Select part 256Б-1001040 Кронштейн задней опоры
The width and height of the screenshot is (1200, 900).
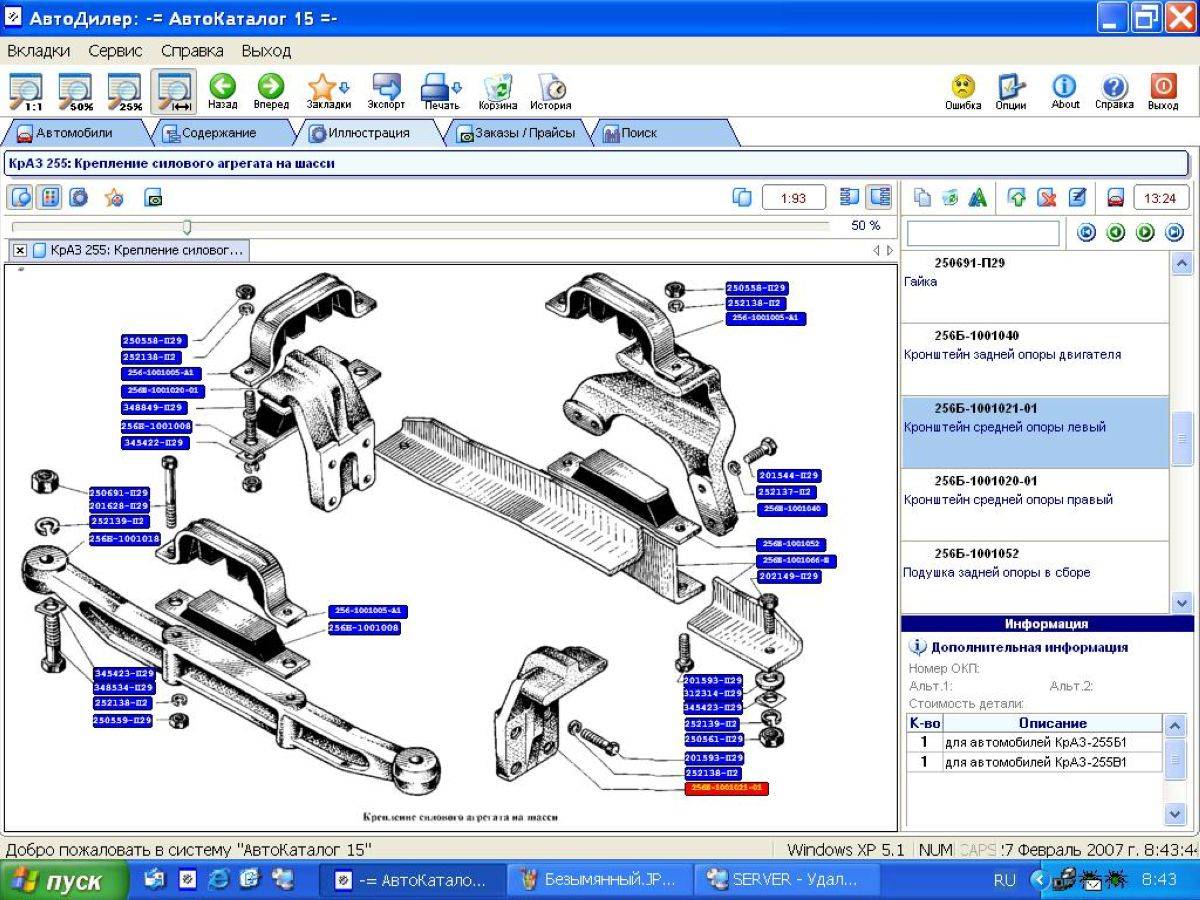coord(1035,360)
